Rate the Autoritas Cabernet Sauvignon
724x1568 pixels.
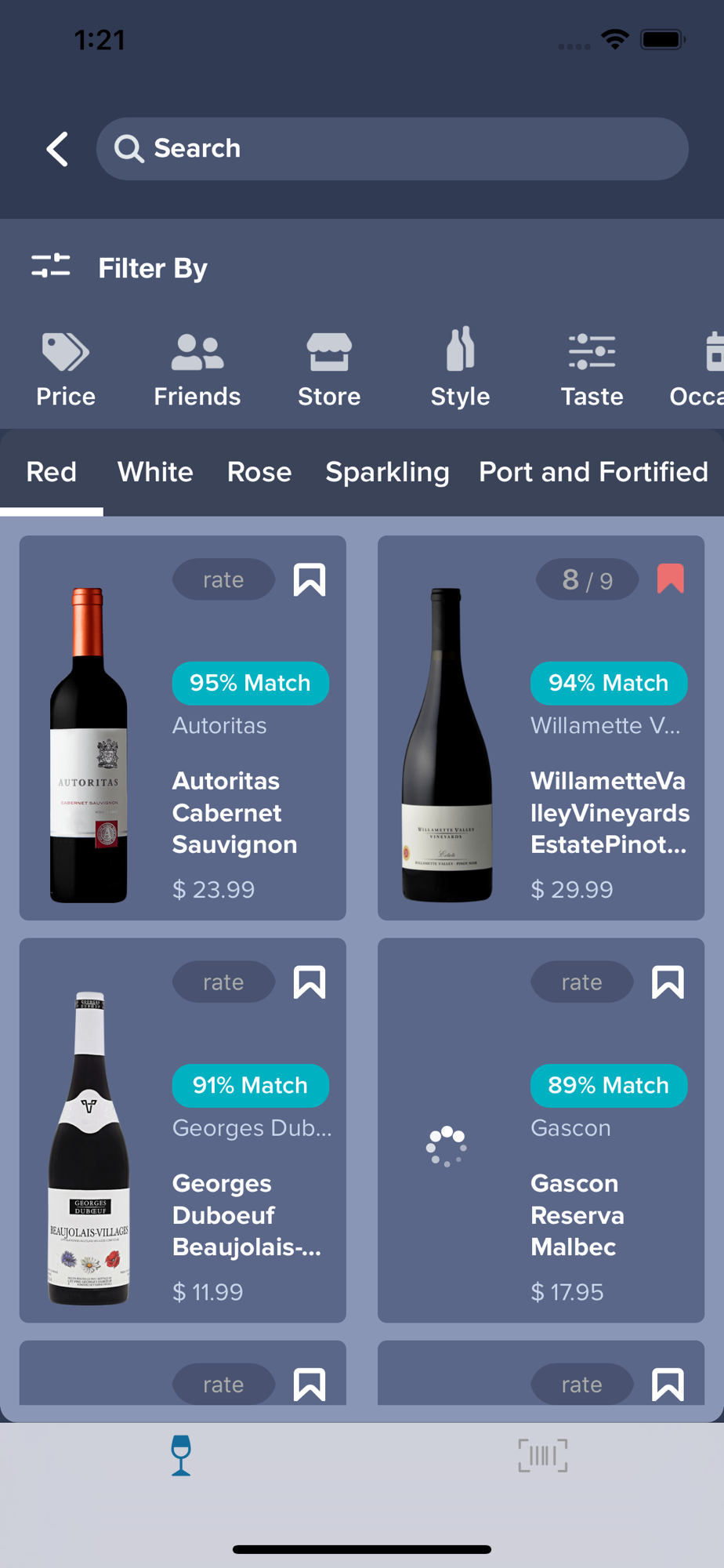pyautogui.click(x=223, y=580)
